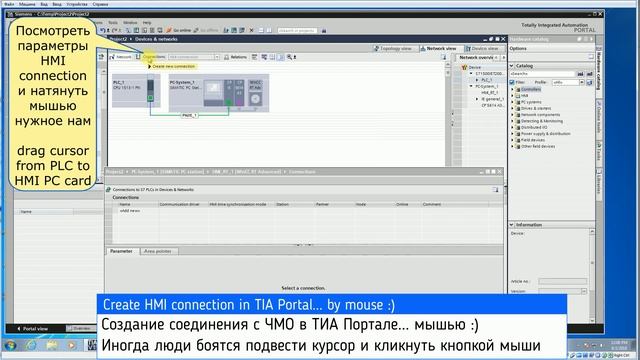Select the Field devices catalog folder
The height and width of the screenshot is (360, 640).
point(533,140)
